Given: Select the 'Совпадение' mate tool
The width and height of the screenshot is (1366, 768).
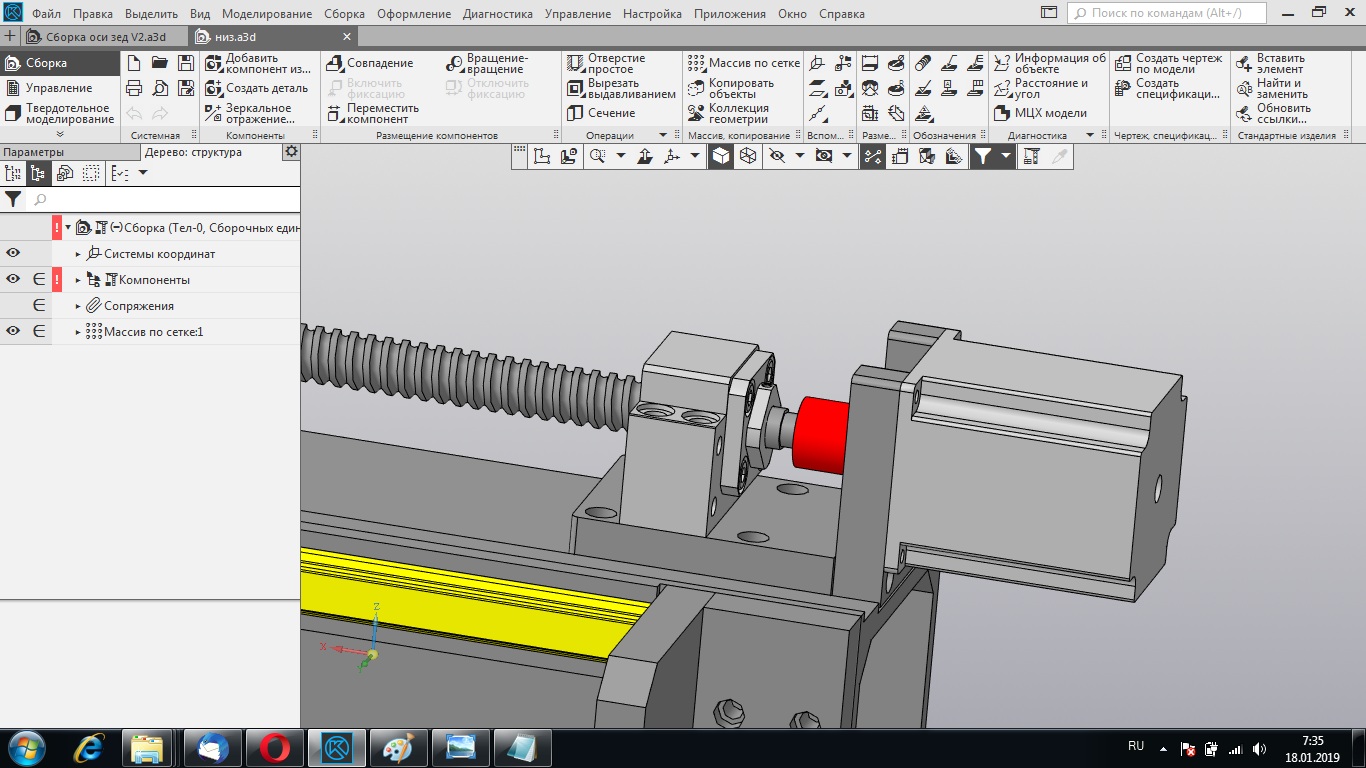Looking at the screenshot, I should point(369,63).
